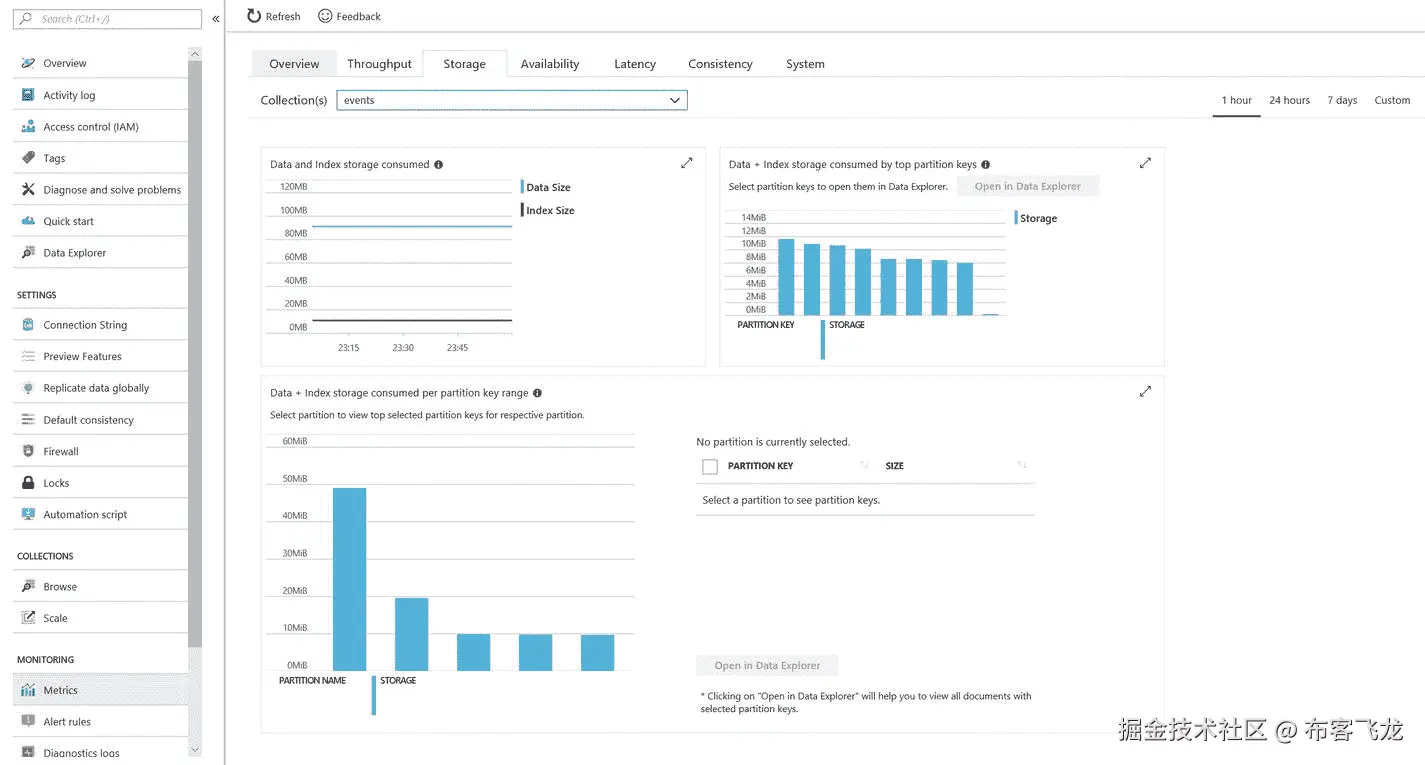This screenshot has width=1425, height=765.
Task: Collapse the sidebar with the double chevron
Action: tap(215, 19)
